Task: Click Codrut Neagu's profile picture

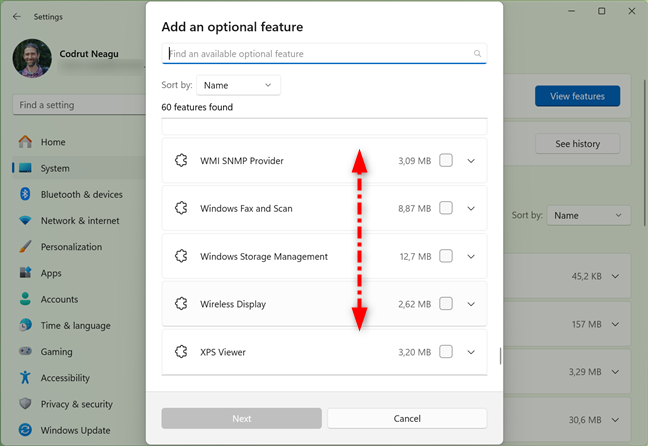Action: tap(32, 58)
